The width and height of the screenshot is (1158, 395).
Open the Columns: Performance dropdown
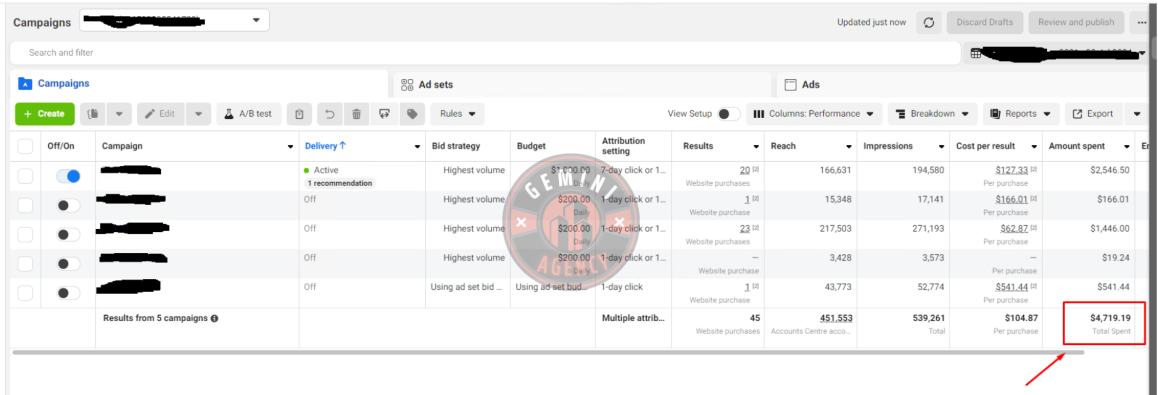814,114
